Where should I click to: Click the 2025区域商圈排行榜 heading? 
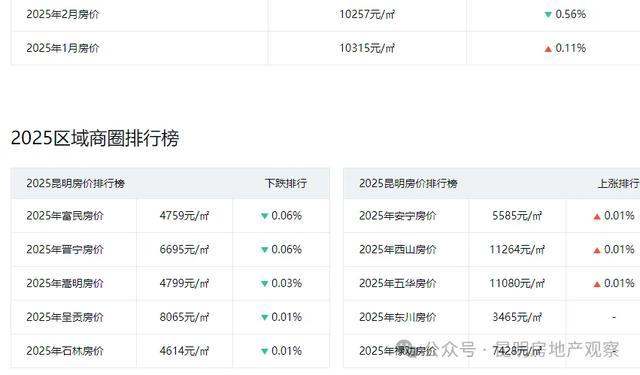coord(95,138)
